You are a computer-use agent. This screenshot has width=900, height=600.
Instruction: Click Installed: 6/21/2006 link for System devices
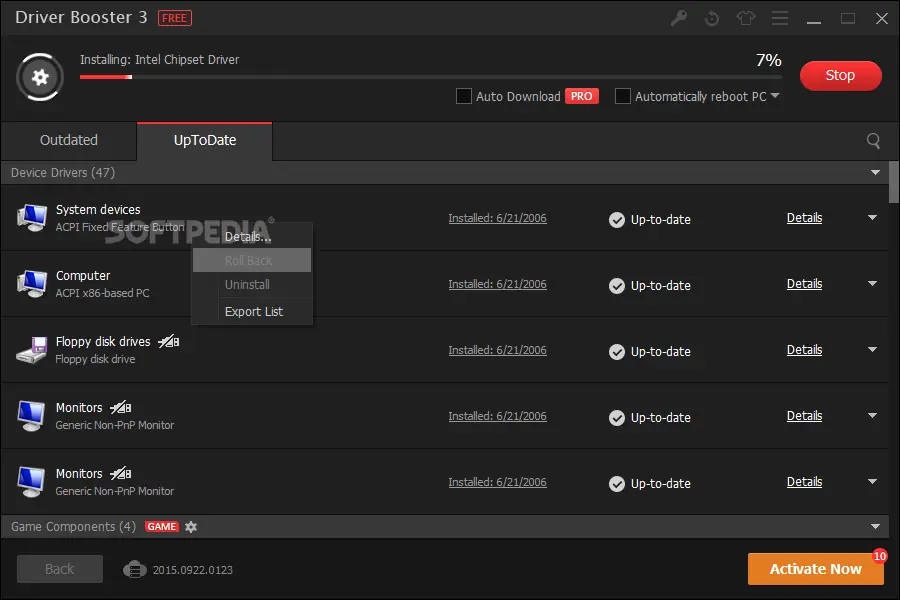[x=497, y=218]
